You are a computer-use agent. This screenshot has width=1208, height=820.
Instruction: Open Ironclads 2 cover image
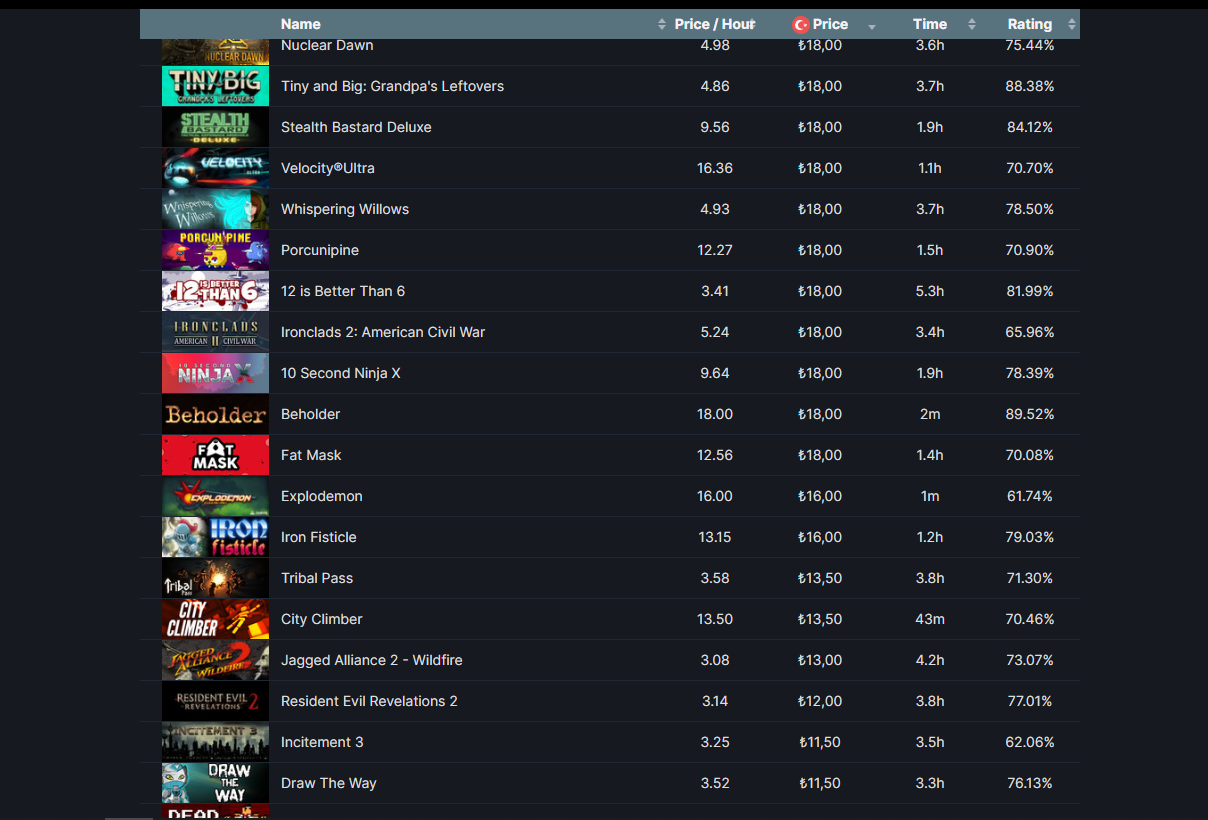pos(215,332)
